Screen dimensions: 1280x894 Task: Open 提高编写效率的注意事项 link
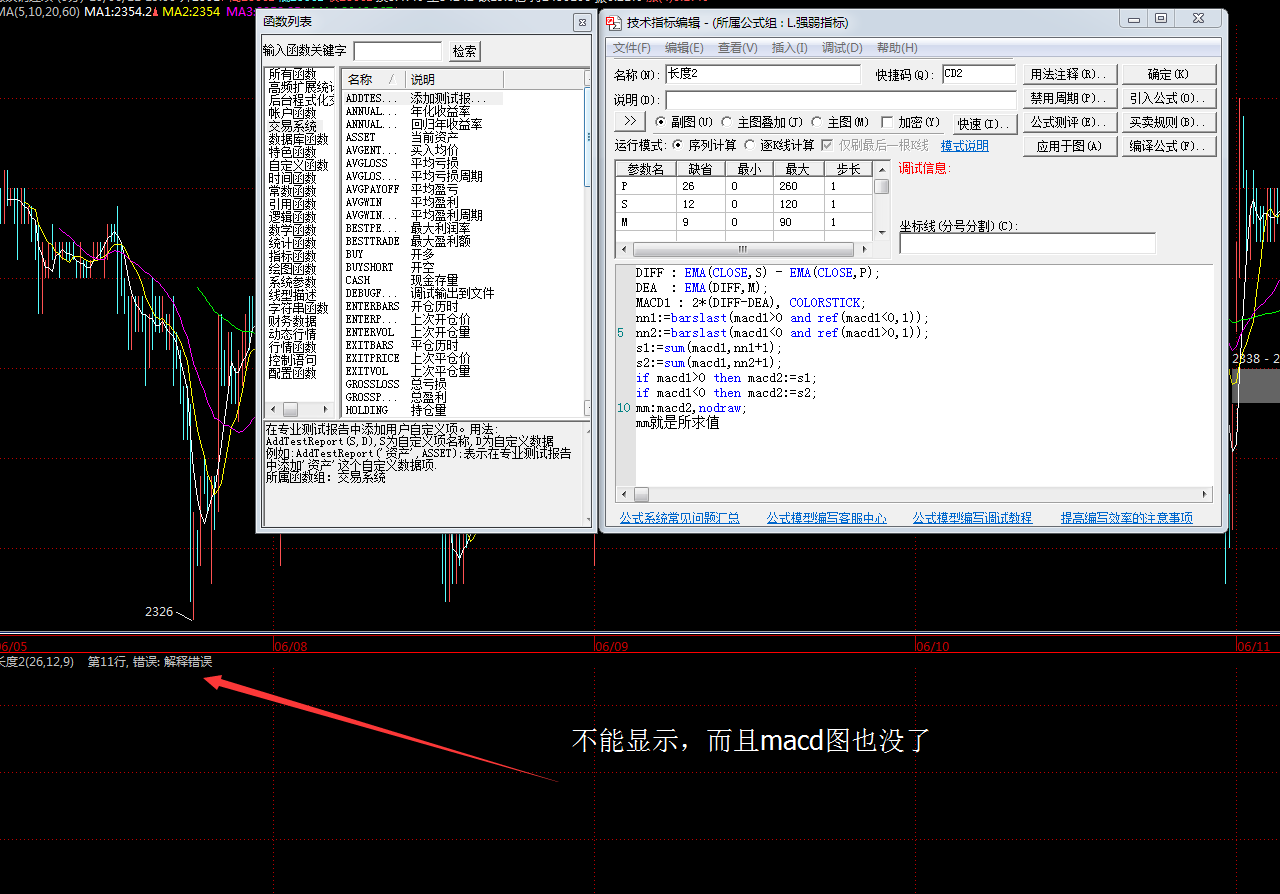(x=1127, y=518)
